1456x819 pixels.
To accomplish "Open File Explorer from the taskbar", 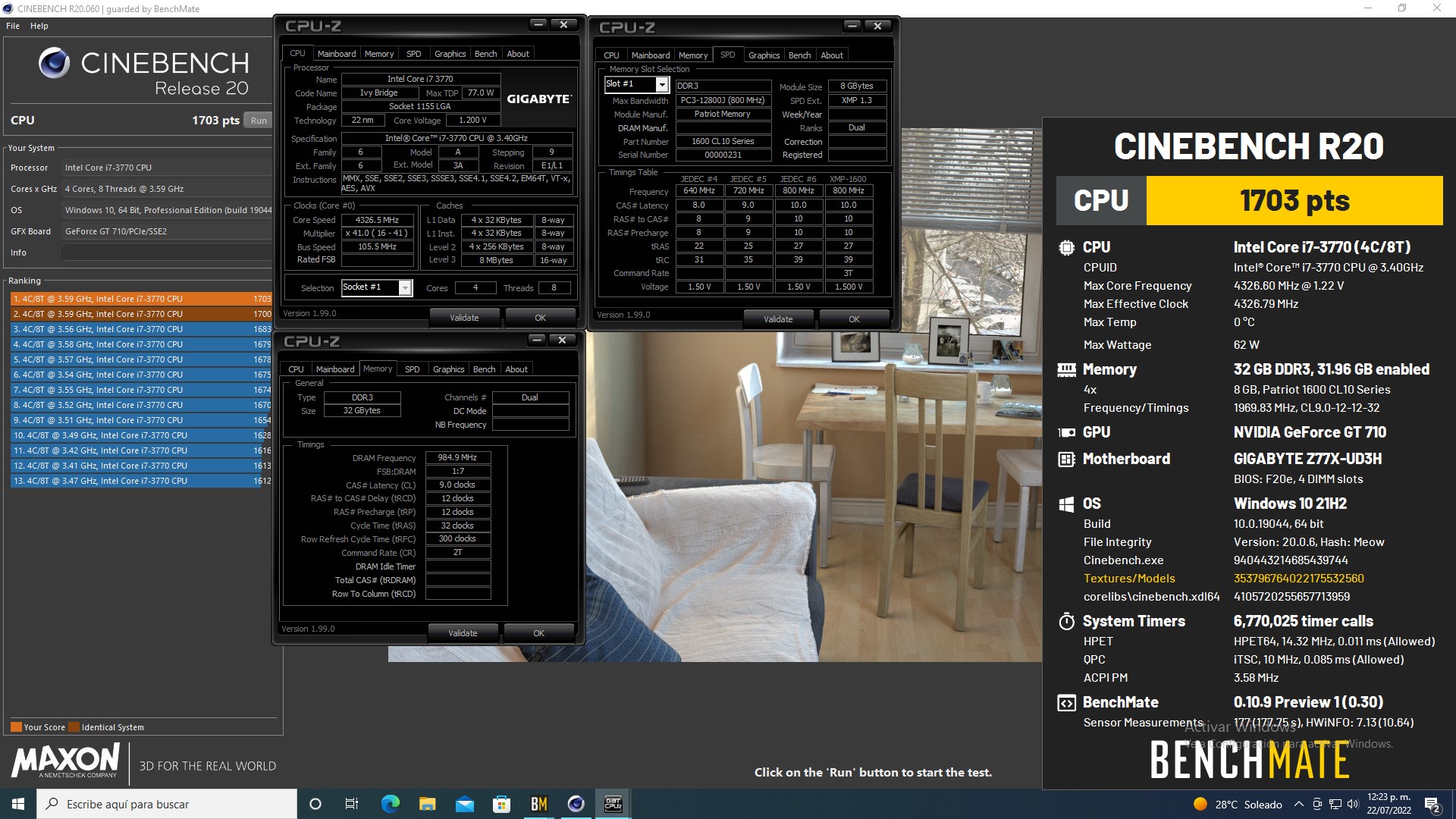I will [427, 804].
